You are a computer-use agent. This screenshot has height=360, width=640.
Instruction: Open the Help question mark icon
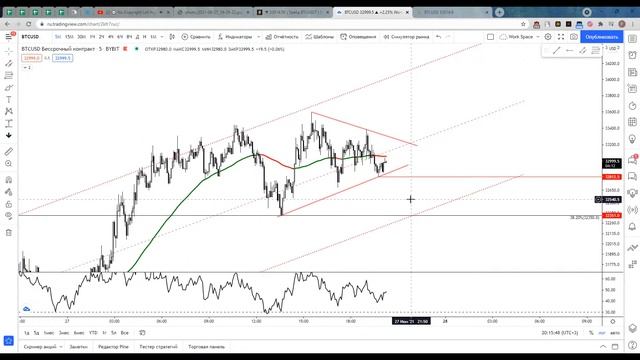point(632,346)
